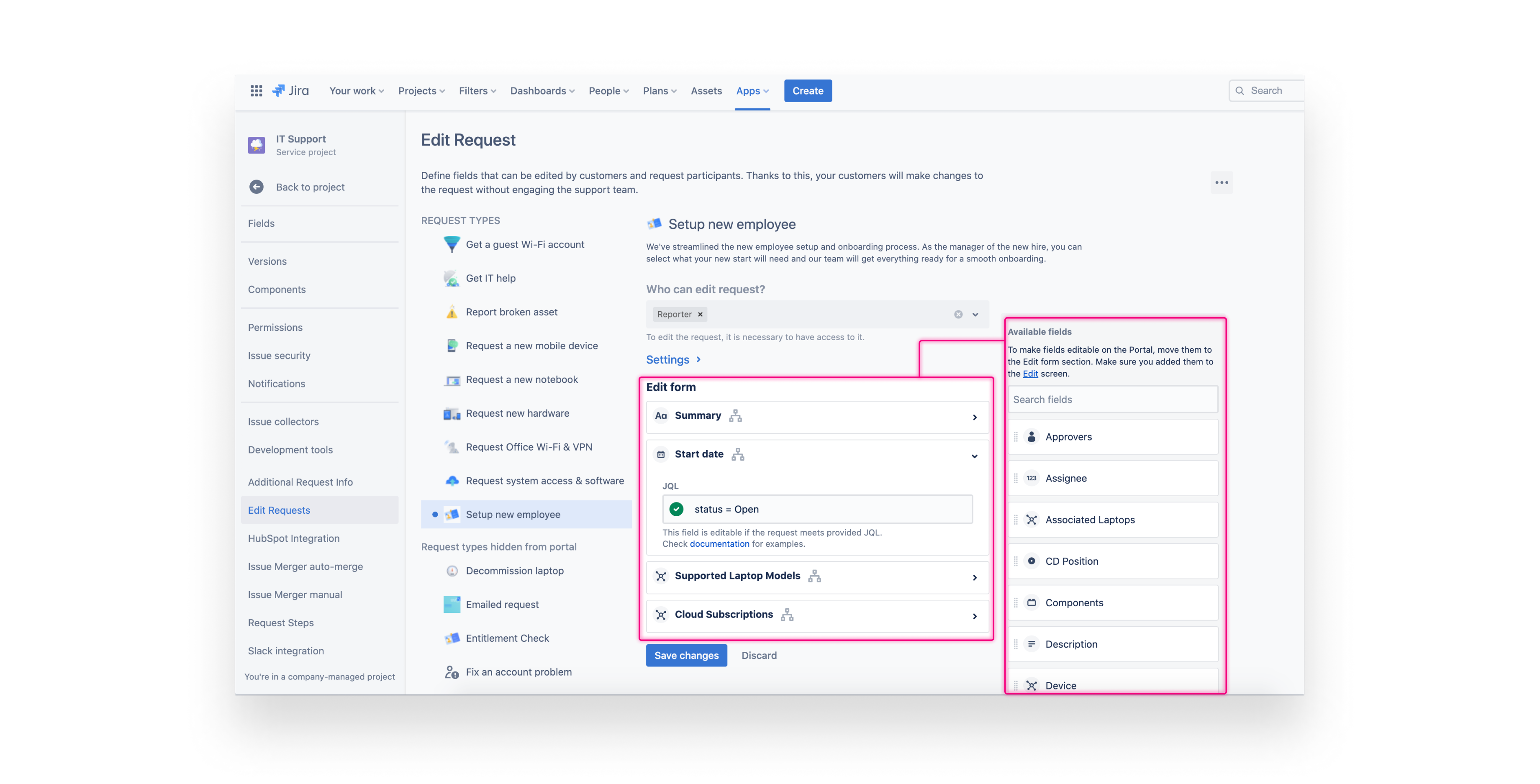
Task: Click the workflow icon next to Start date
Action: pyautogui.click(x=738, y=455)
